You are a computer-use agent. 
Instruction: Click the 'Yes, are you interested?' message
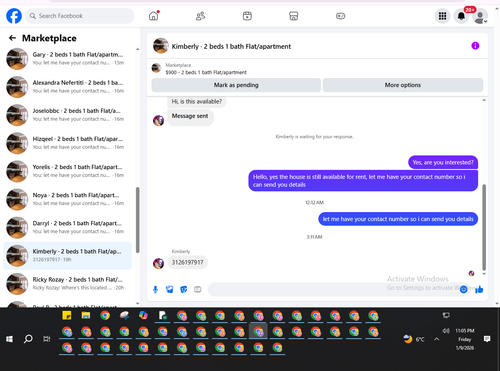443,162
